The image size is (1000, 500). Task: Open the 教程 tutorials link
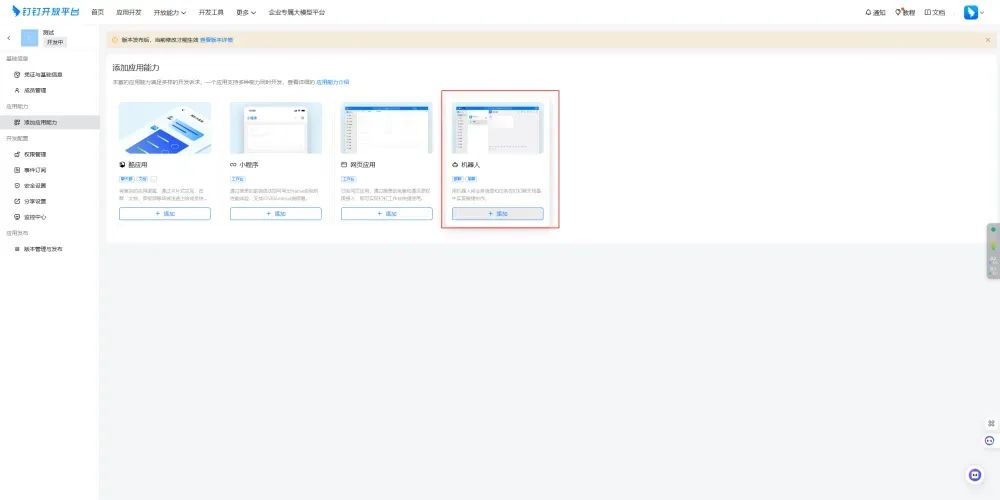[905, 12]
